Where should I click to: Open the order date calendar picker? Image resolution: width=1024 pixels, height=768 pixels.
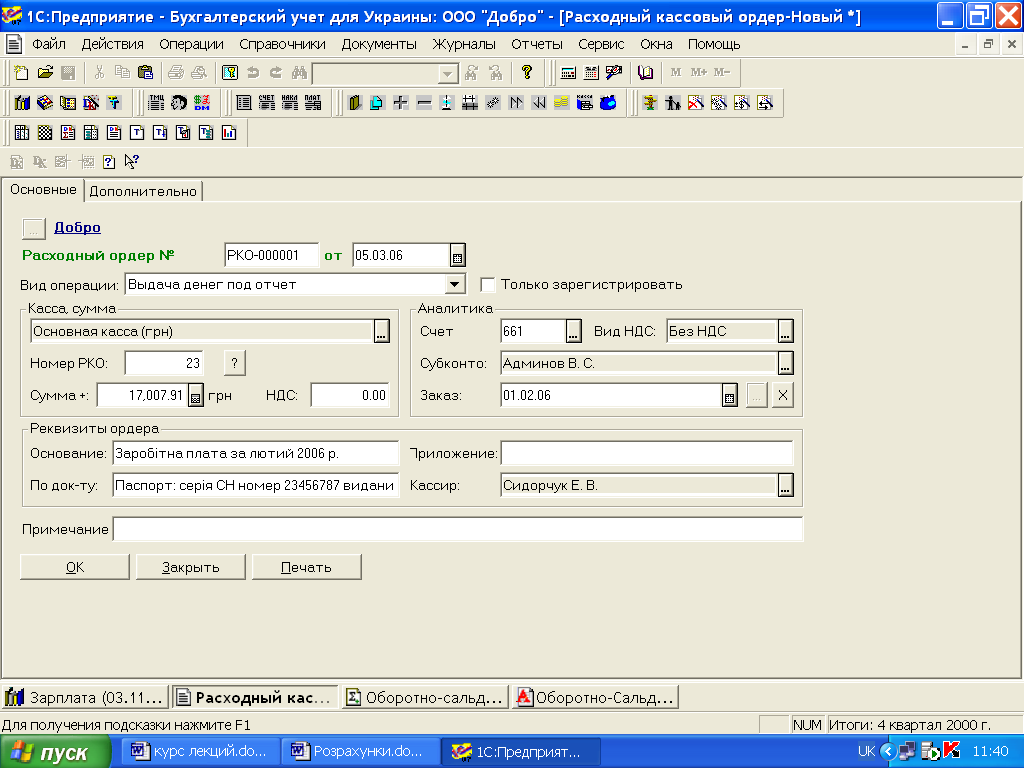[457, 256]
